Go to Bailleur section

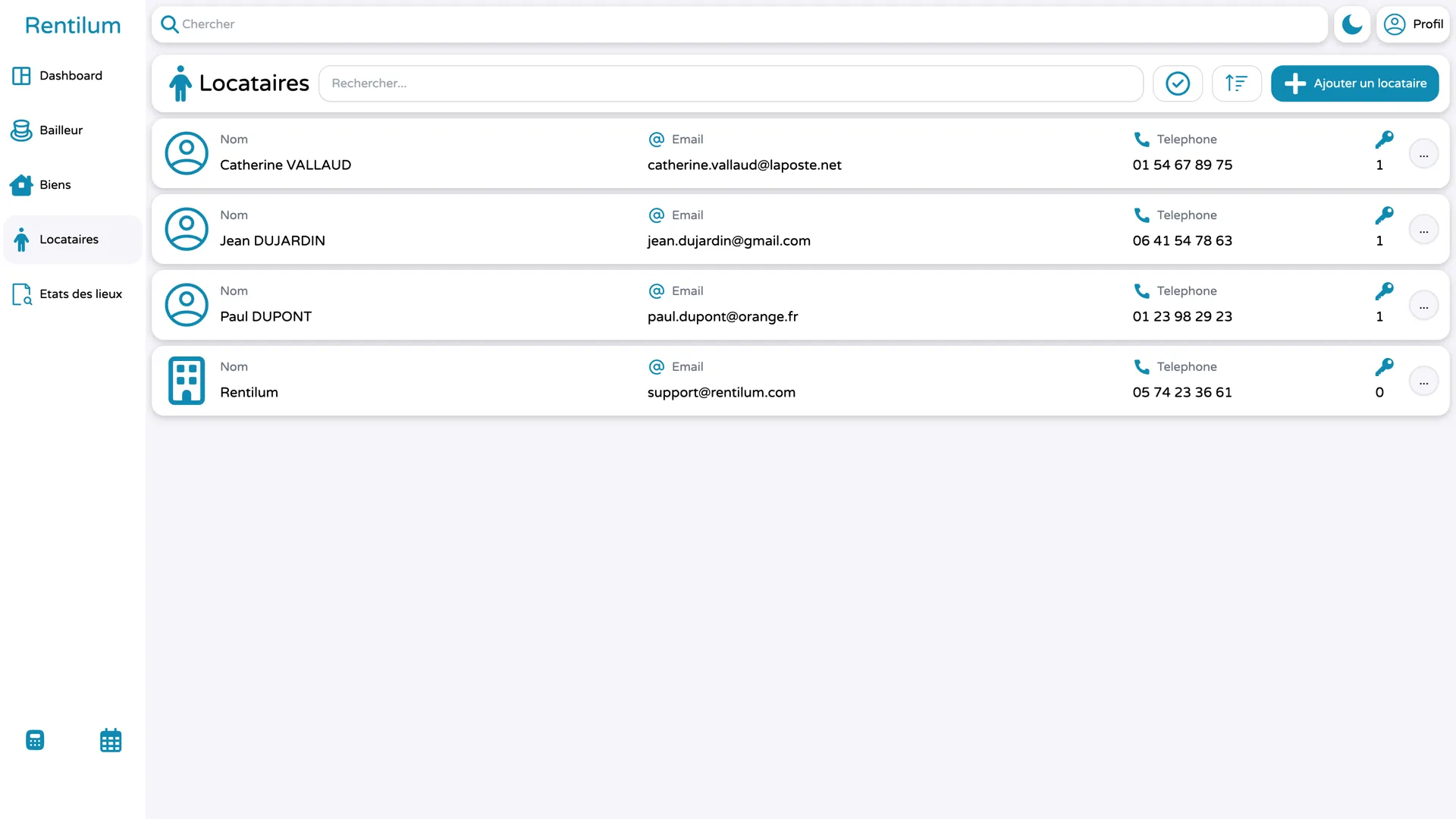[x=73, y=130]
